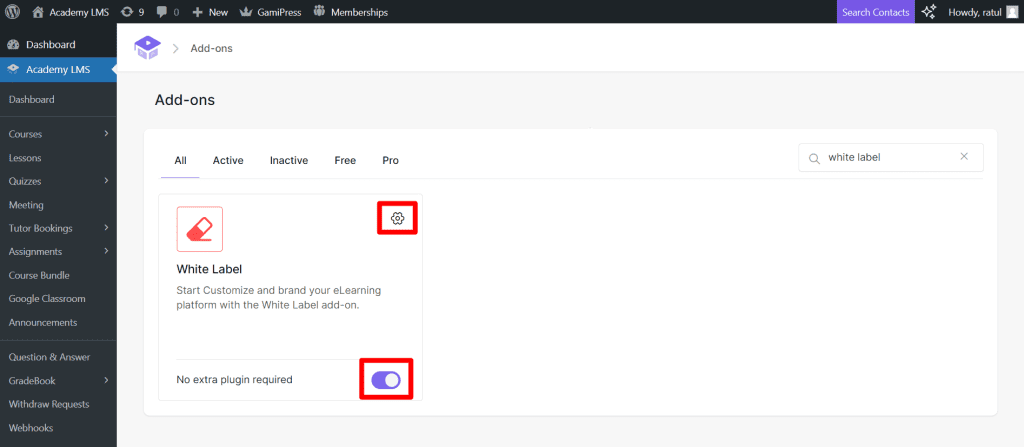Screen dimensions: 1024x447
Task: Open Google Classroom in sidebar
Action: (47, 299)
